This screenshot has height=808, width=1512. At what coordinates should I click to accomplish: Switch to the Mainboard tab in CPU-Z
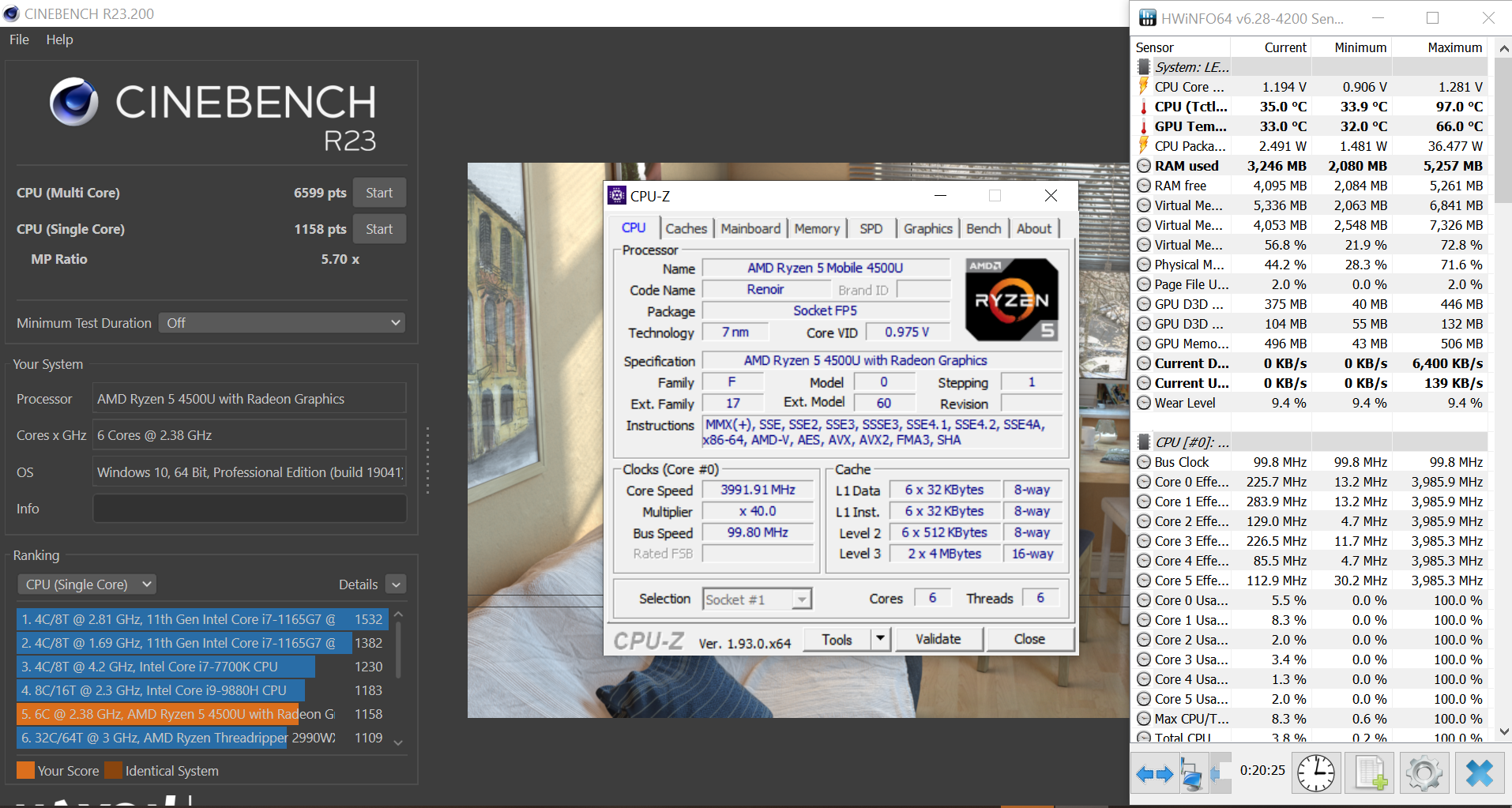[x=750, y=228]
